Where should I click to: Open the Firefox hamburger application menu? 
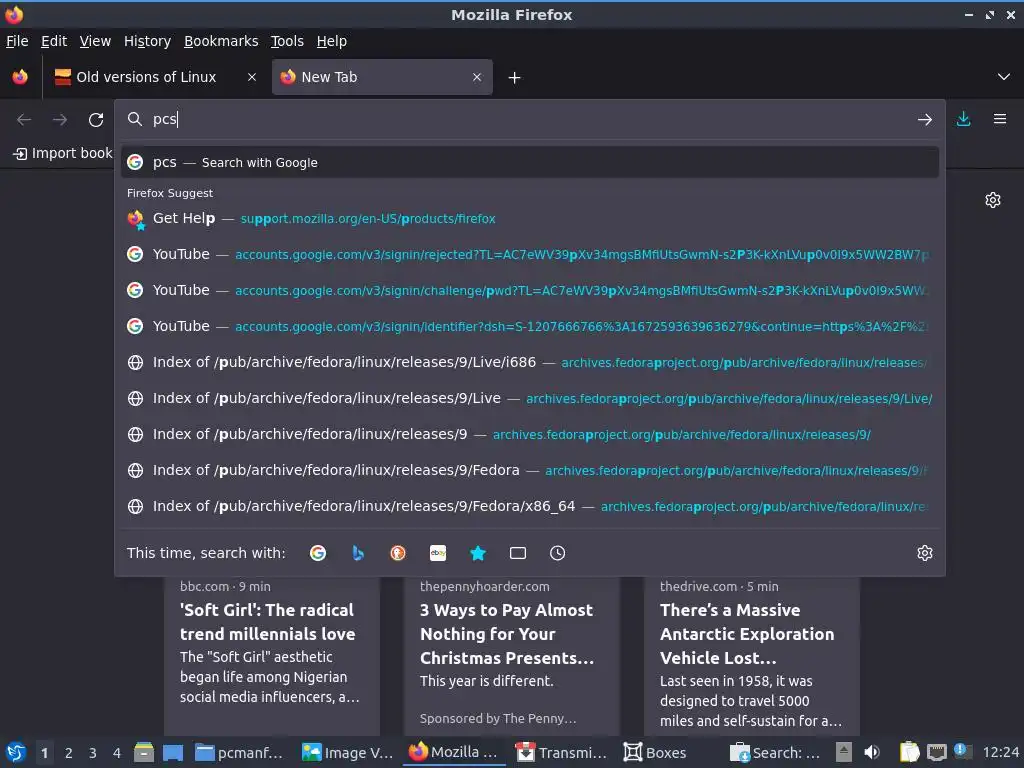point(999,119)
